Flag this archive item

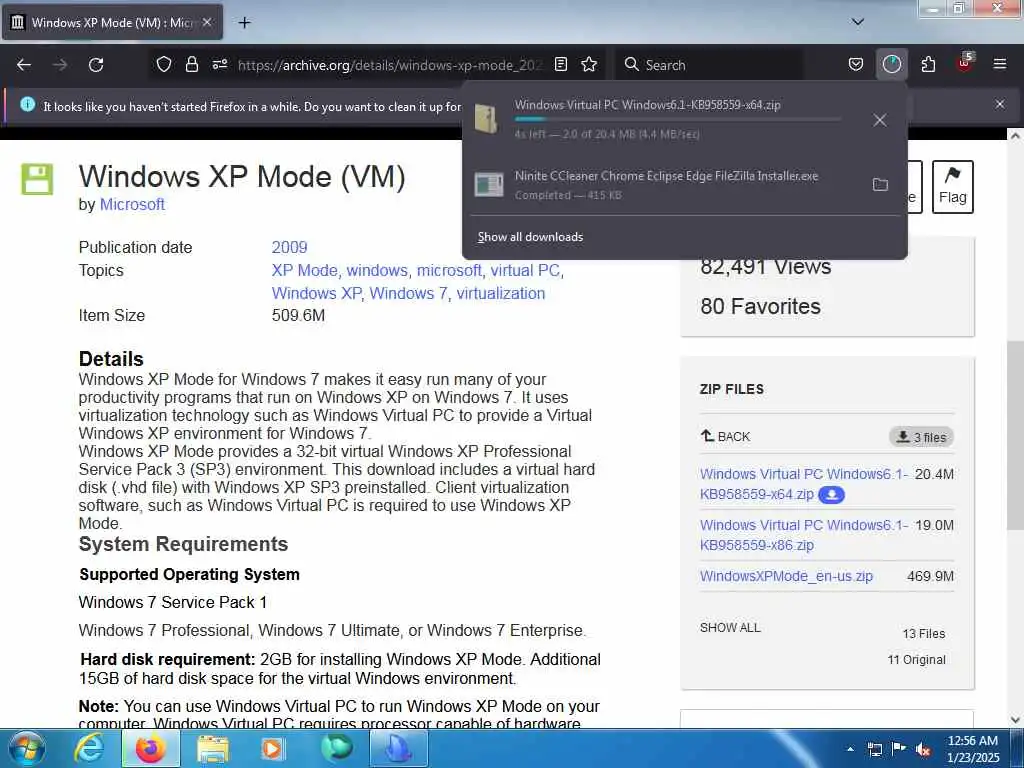952,187
